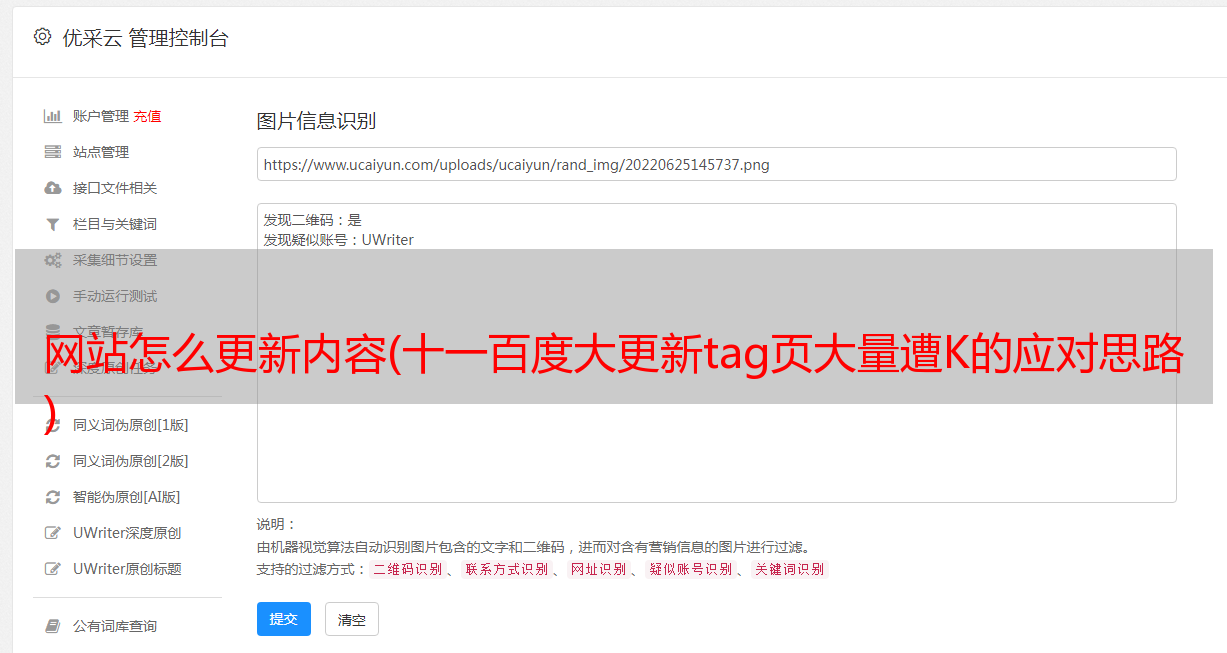
Task: Click the edit icon for UWriter深度原创
Action: pyautogui.click(x=53, y=533)
